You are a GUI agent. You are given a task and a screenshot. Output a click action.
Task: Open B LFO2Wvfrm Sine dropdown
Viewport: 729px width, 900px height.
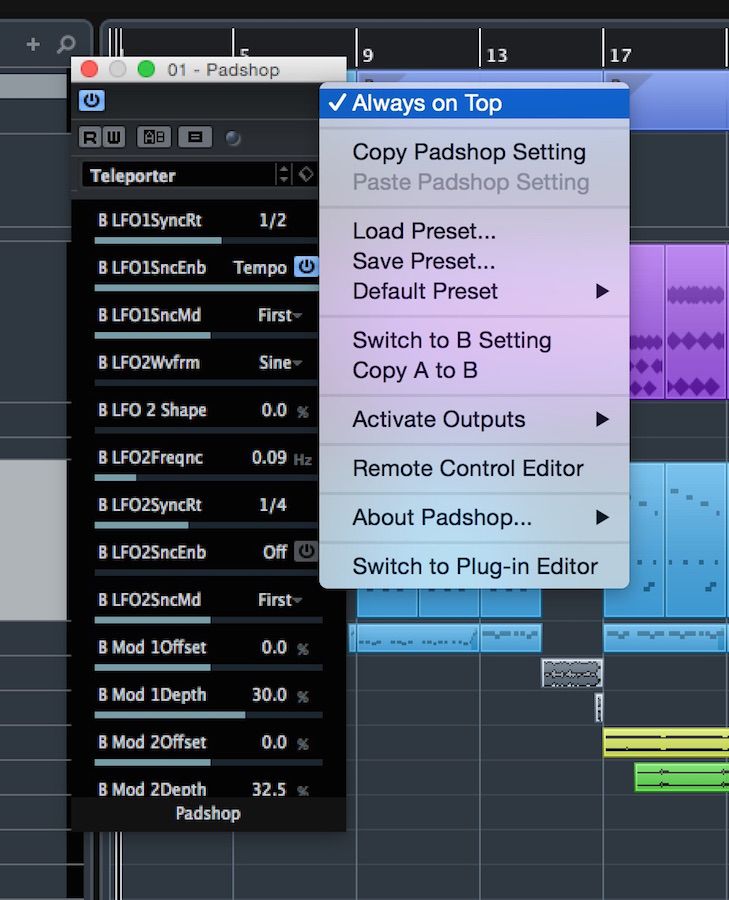pyautogui.click(x=280, y=363)
